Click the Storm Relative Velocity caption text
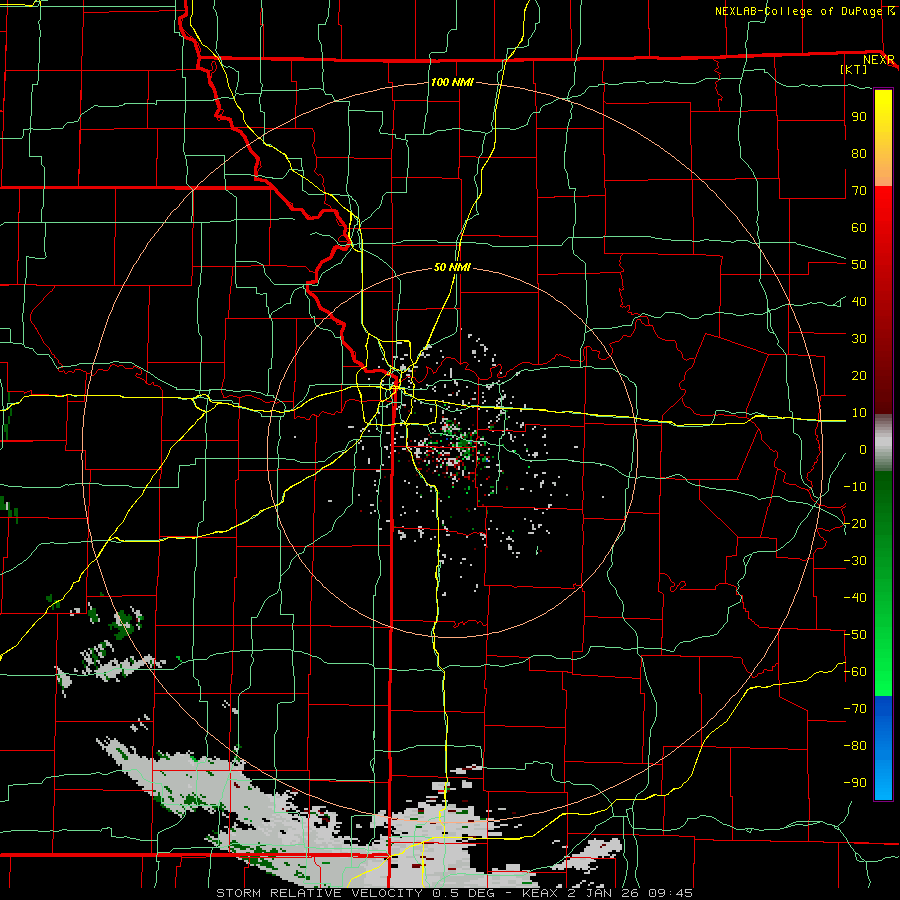The height and width of the screenshot is (900, 900). 454,893
